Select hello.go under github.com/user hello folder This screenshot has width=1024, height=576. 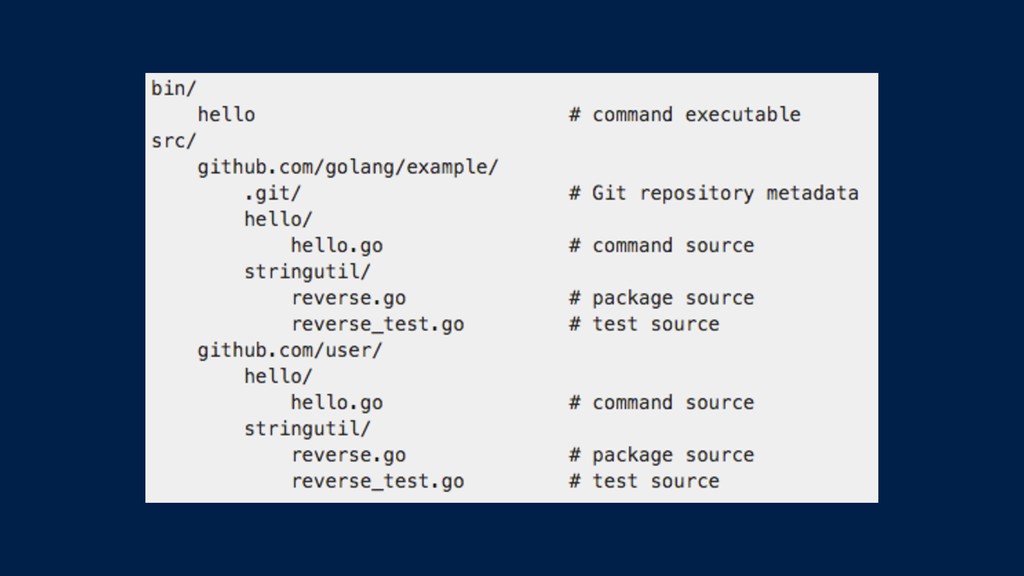[337, 403]
